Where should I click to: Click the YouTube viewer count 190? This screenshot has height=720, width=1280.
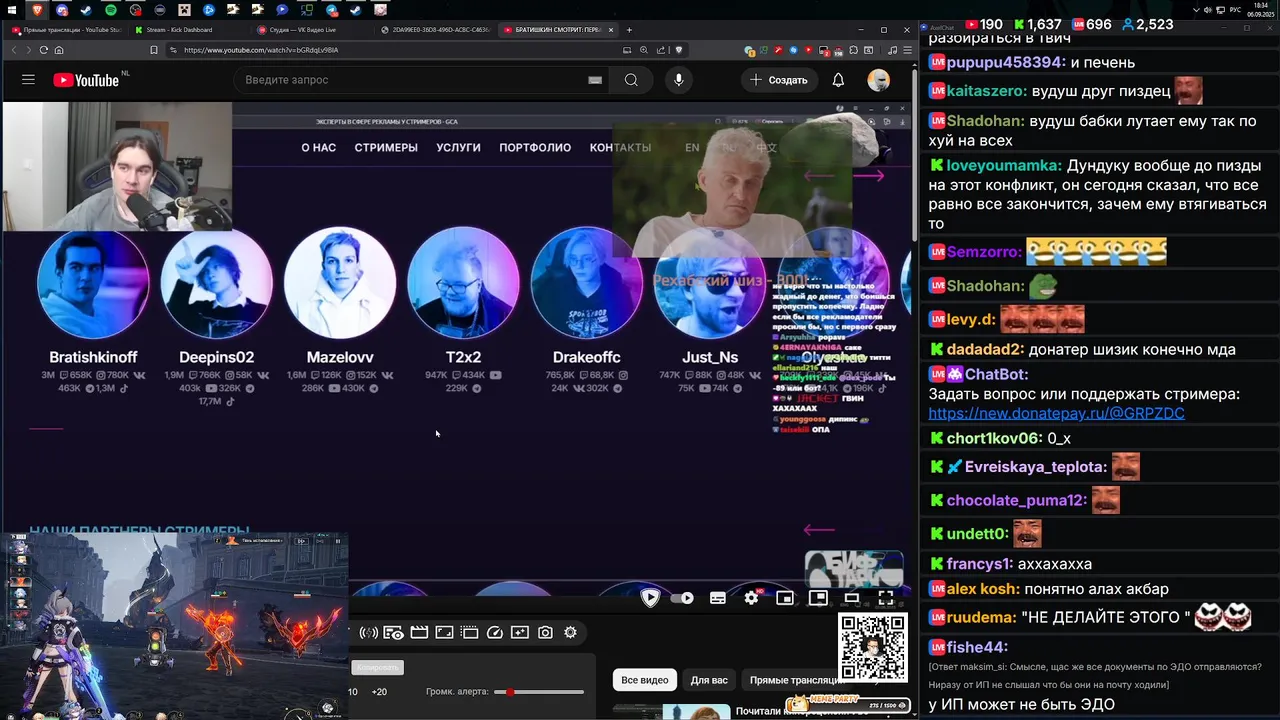983,24
